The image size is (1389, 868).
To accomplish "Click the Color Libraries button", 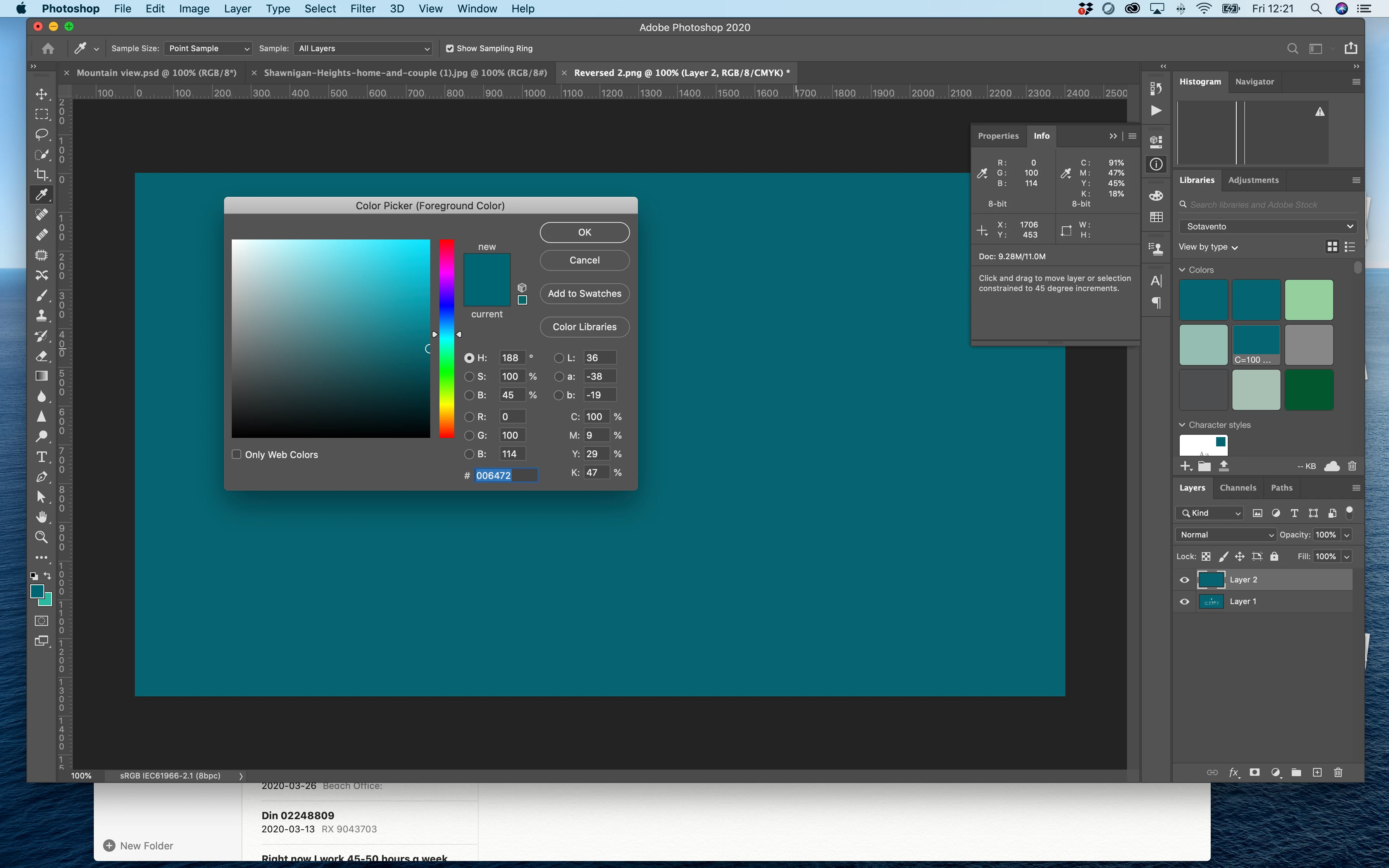I will click(584, 327).
